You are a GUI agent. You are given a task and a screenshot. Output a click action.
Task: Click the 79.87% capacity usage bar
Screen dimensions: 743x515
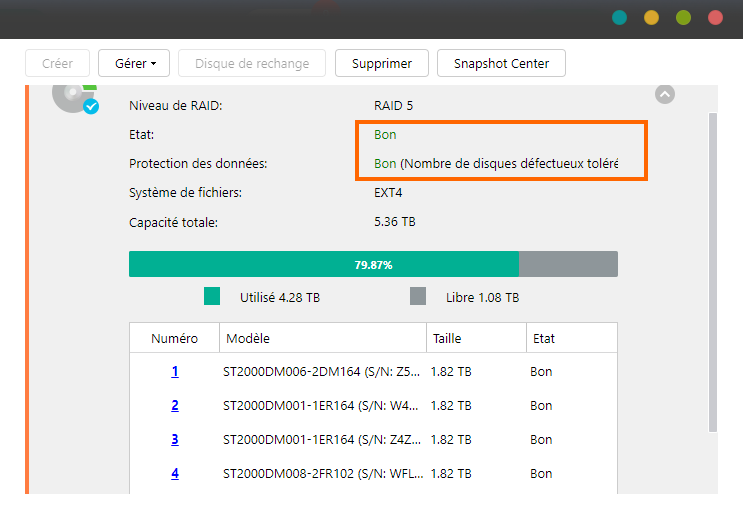373,265
